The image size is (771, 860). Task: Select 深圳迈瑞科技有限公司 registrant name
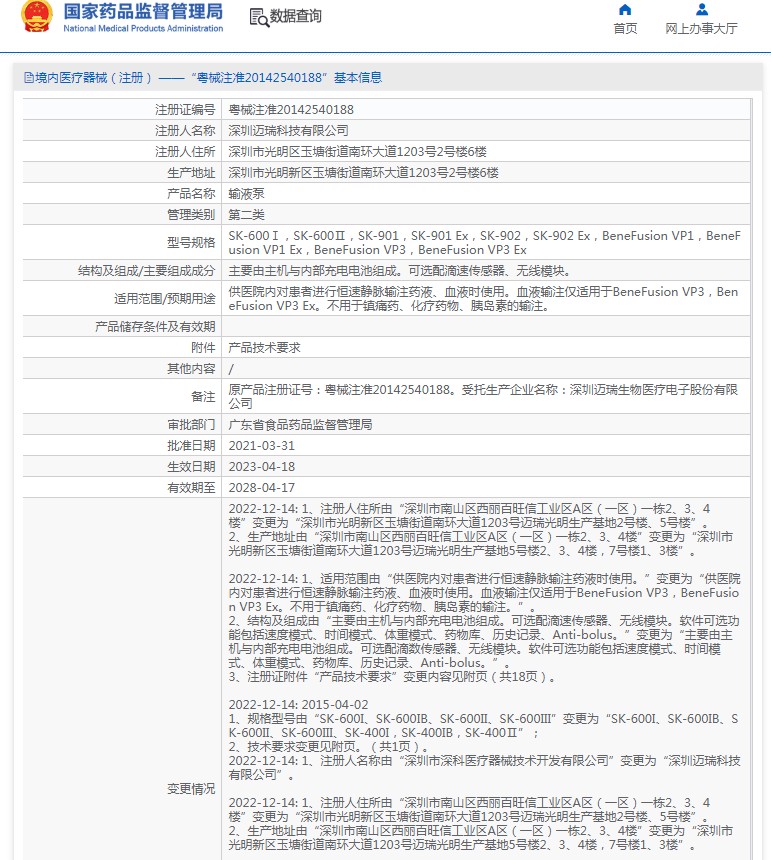coord(288,131)
